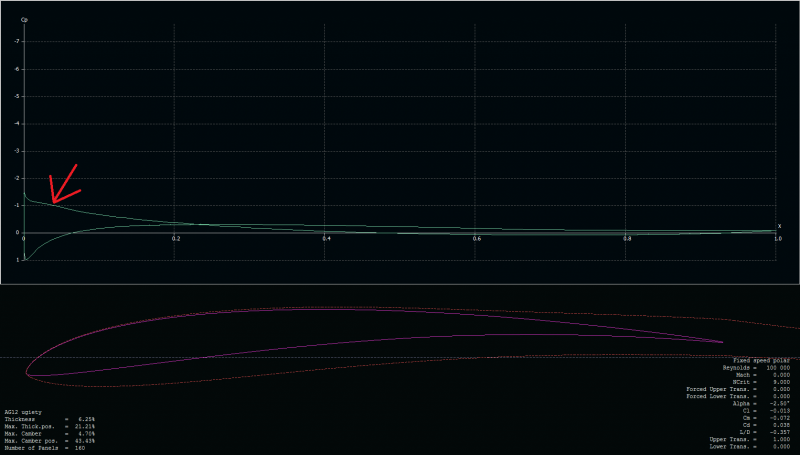Click the Thickness value 6.25%
The width and height of the screenshot is (800, 455).
tap(86, 419)
